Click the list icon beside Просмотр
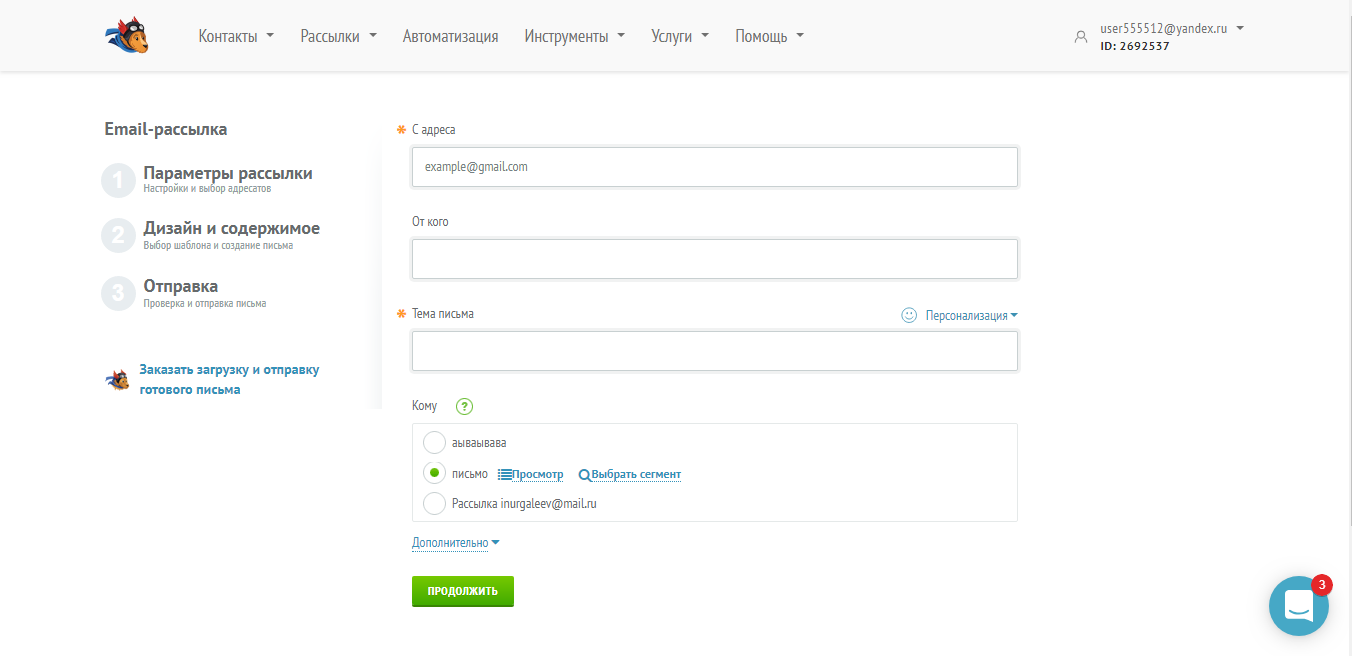Viewport: 1352px width, 656px height. (505, 474)
